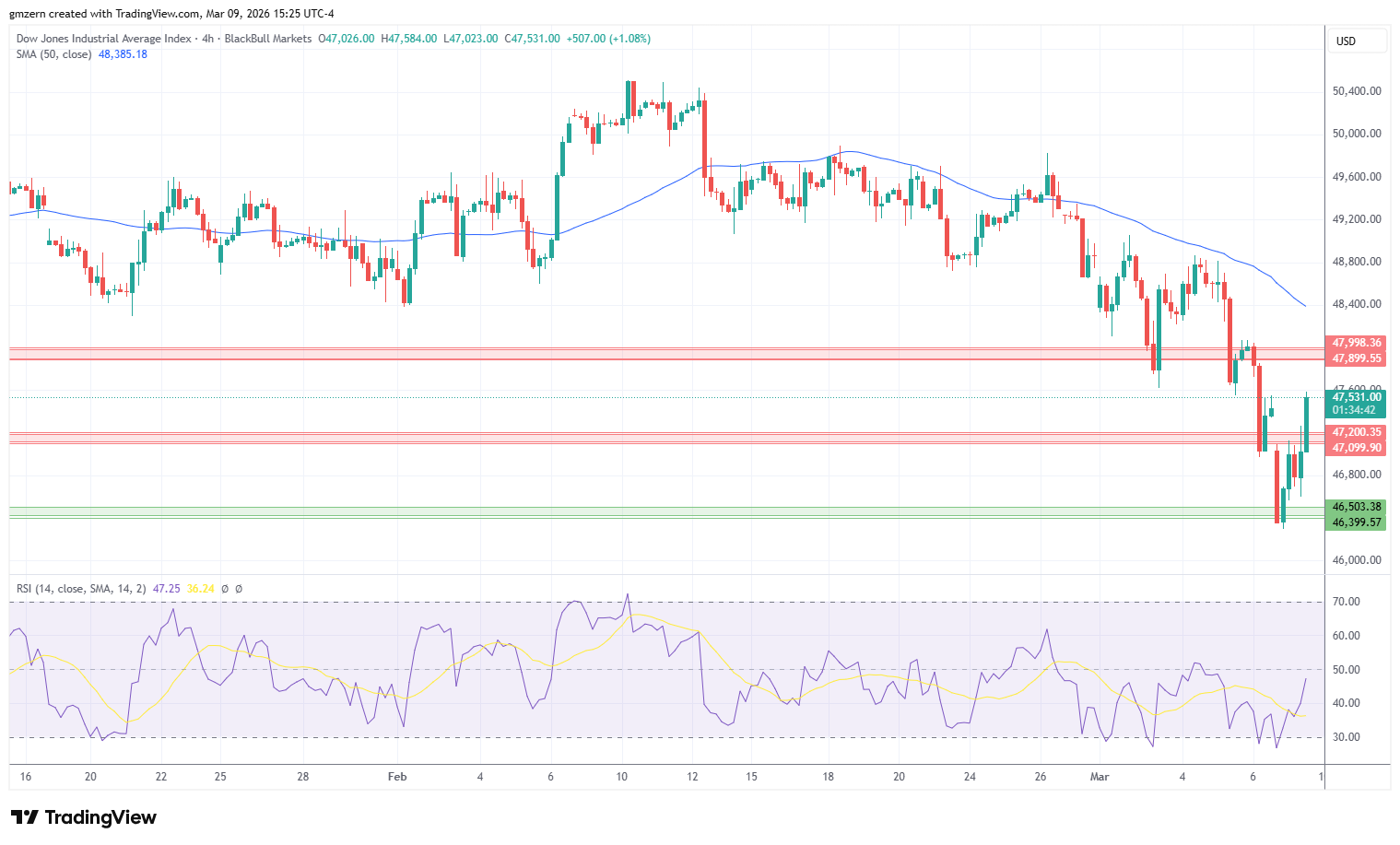Click the 28 date label on time axis
Viewport: 1400px width, 845px height.
[x=303, y=777]
